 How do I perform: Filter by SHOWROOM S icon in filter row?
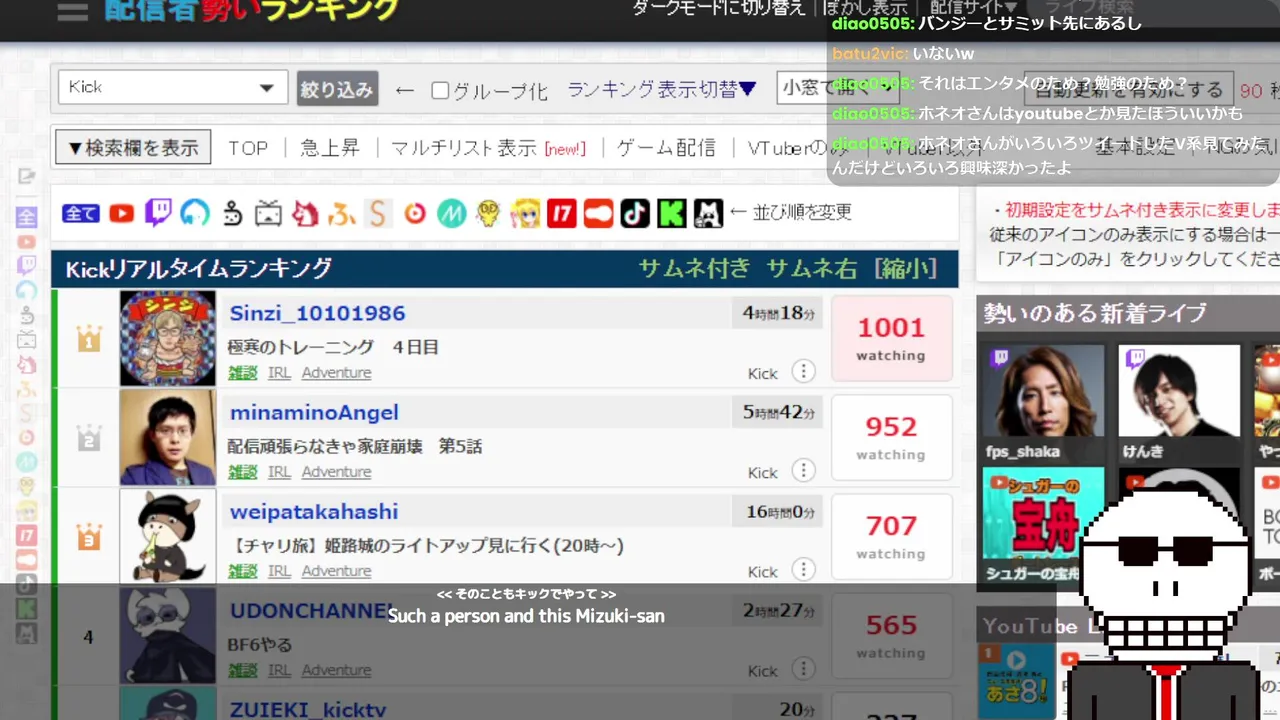377,213
